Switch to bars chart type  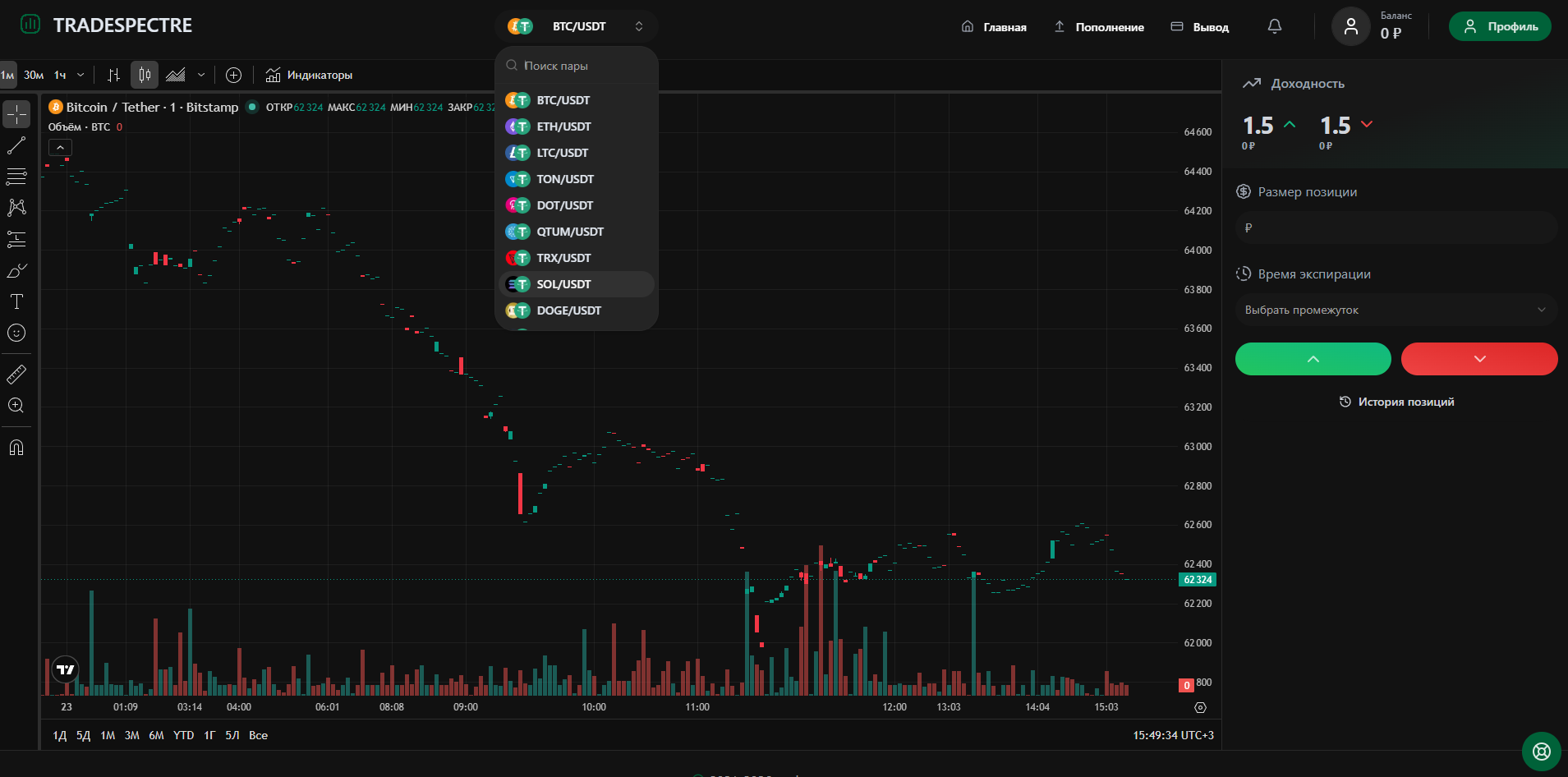click(x=113, y=75)
